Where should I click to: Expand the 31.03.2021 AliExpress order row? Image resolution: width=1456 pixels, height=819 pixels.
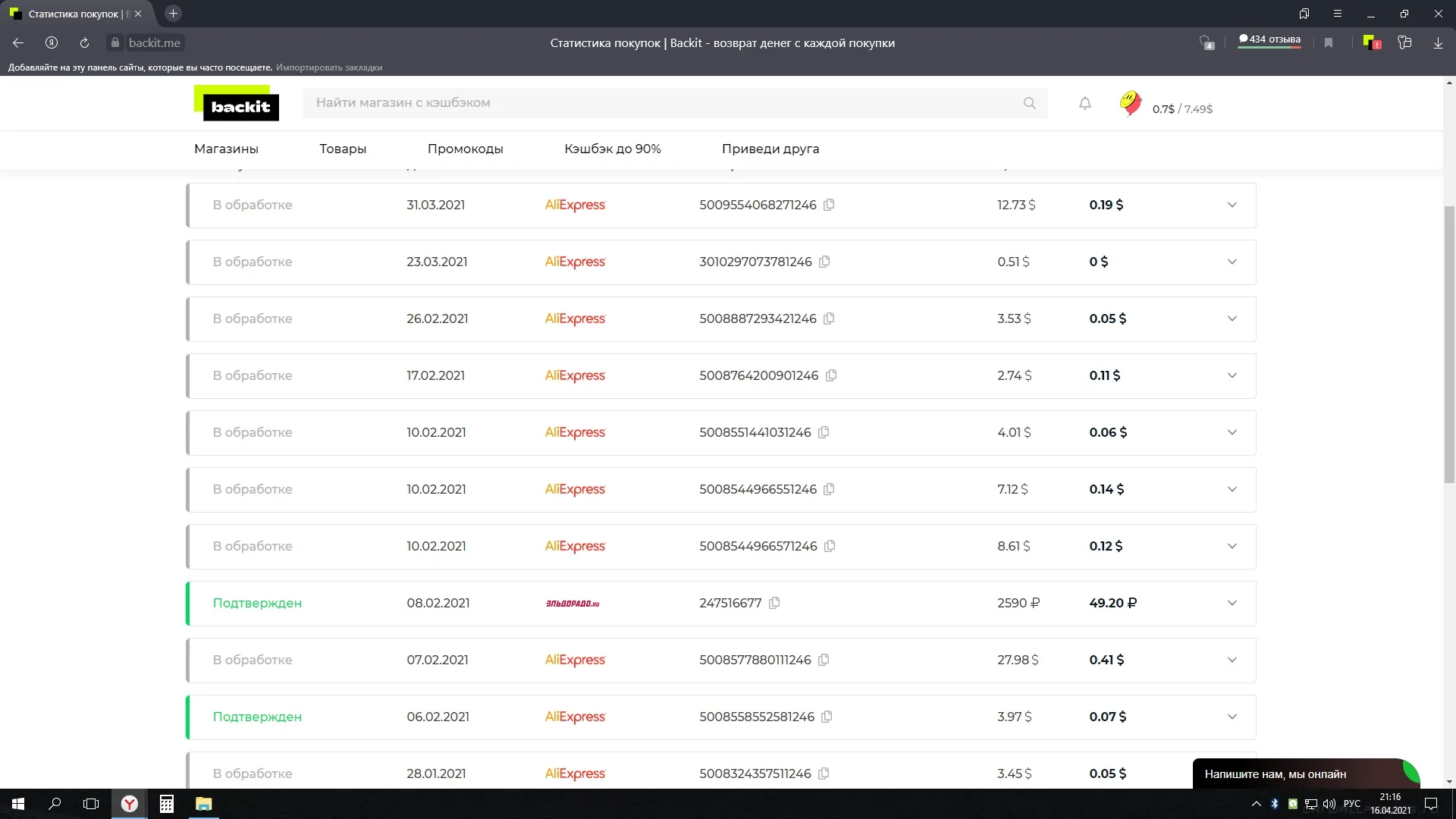[1232, 205]
